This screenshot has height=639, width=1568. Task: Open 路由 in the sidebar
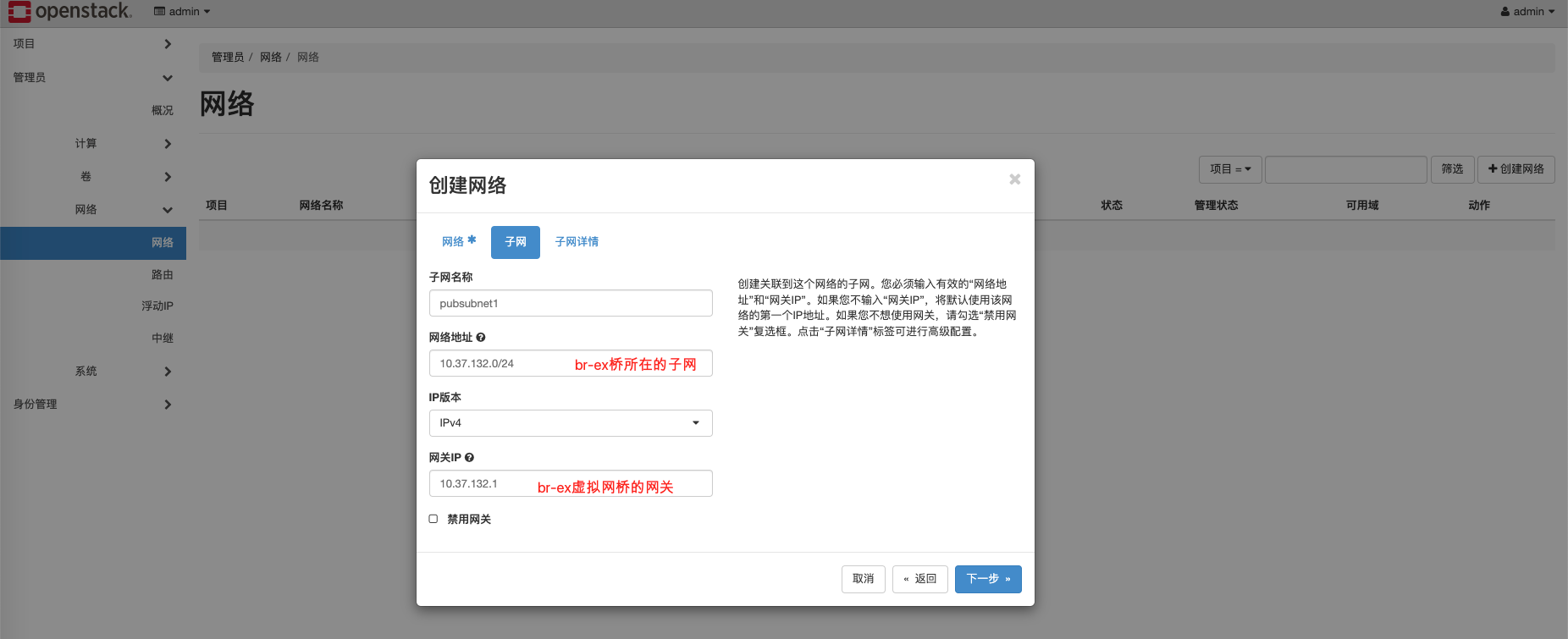coord(162,275)
